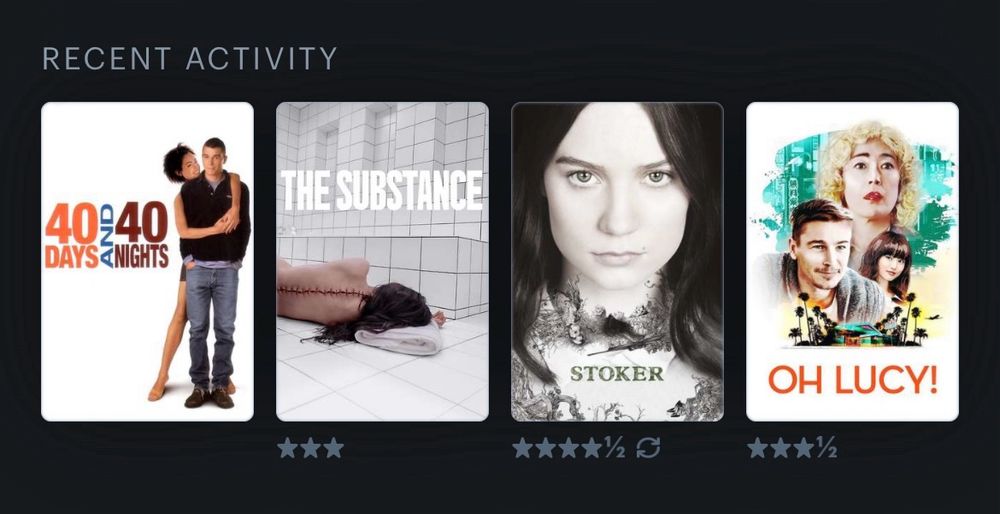Image resolution: width=1000 pixels, height=514 pixels.
Task: Open The Substance film poster
Action: [382, 261]
